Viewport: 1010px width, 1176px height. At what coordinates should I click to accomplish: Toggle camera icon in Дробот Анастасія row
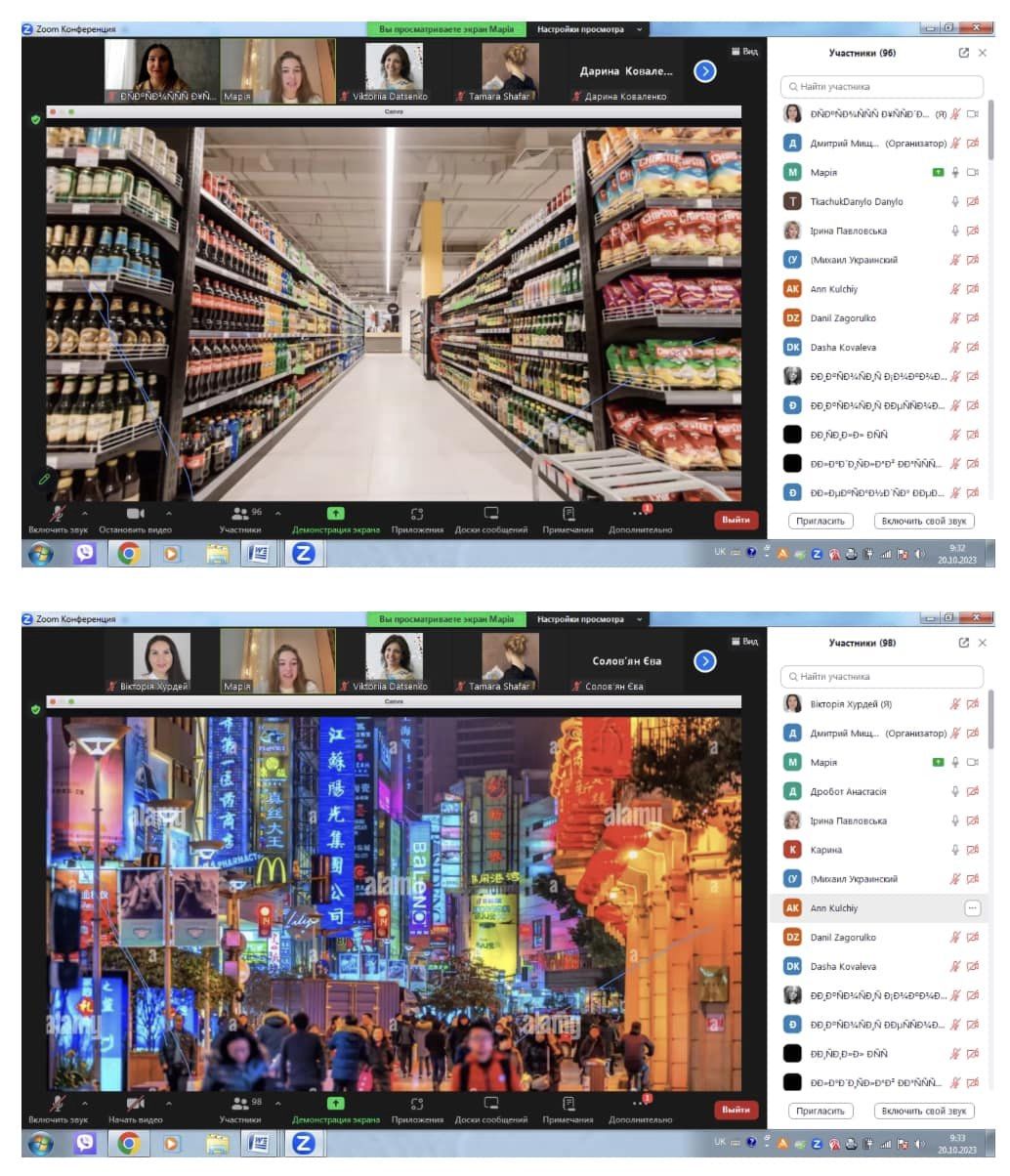972,792
